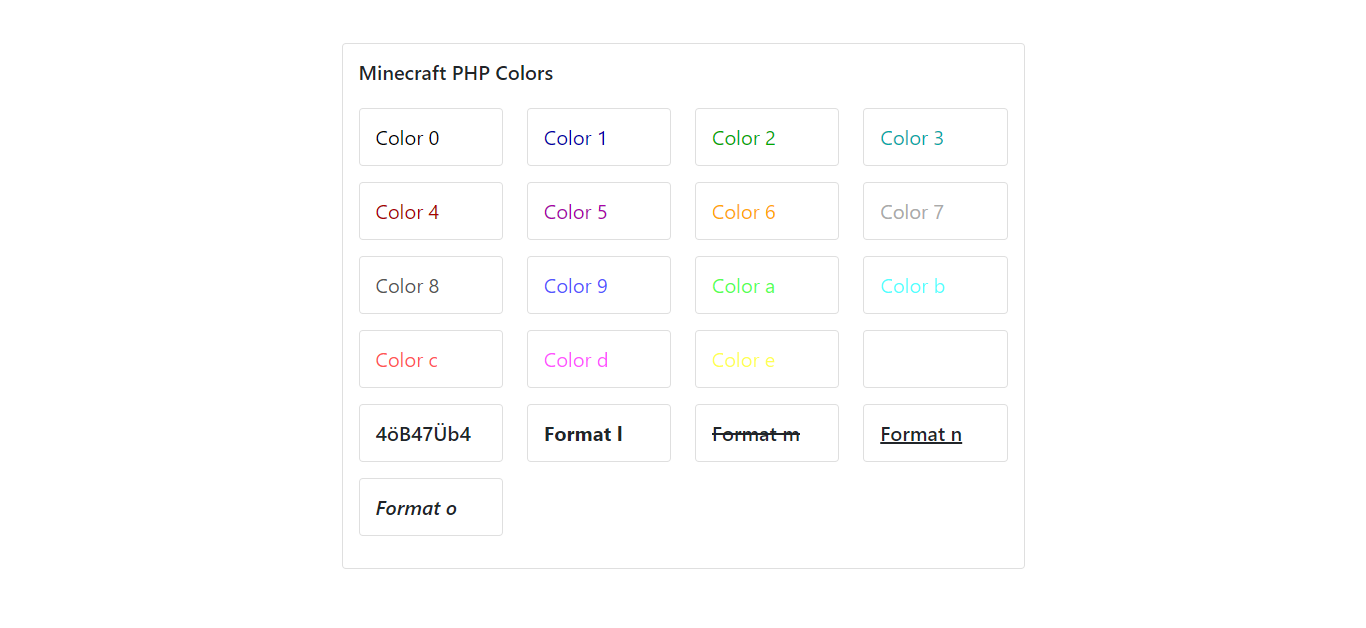1366x628 pixels.
Task: Select the dark blue 'Color 1' card
Action: click(599, 137)
